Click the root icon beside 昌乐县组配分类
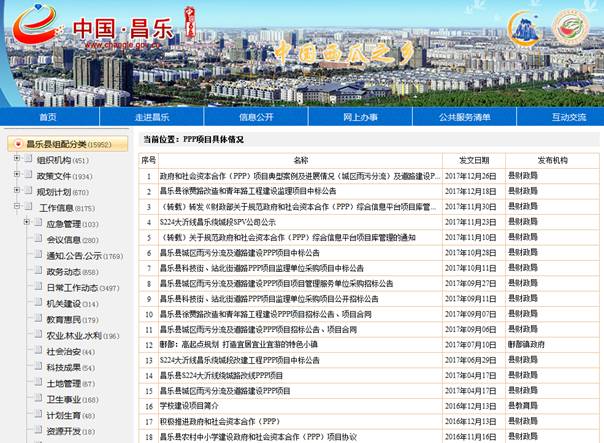 [x=17, y=144]
